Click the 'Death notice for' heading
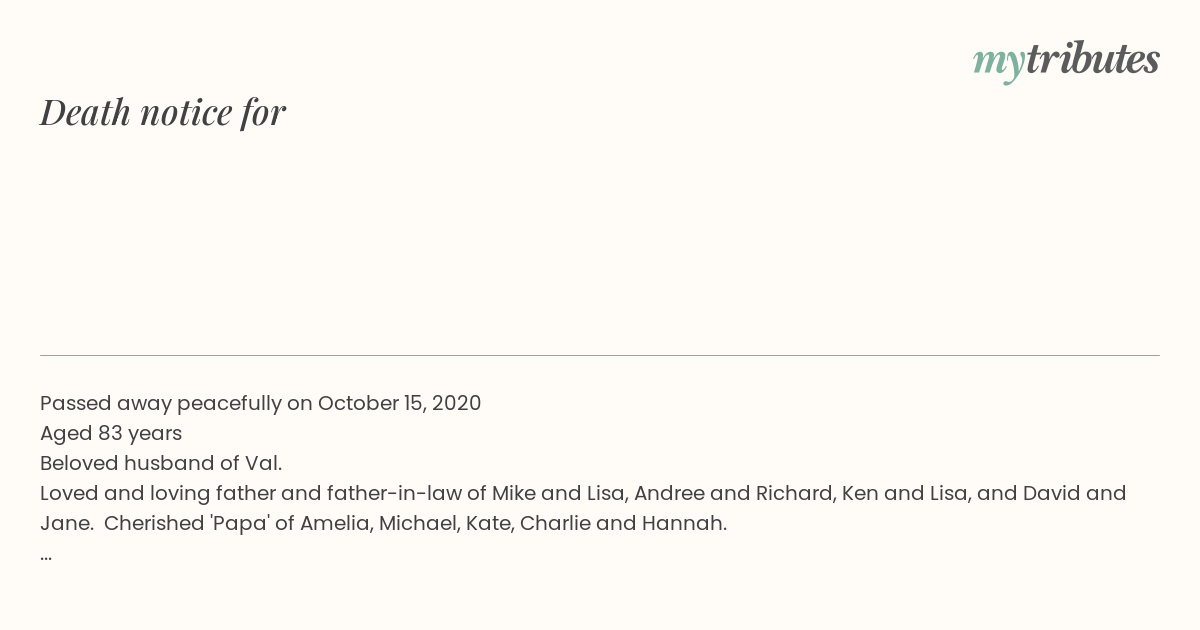1200x630 pixels. click(163, 112)
